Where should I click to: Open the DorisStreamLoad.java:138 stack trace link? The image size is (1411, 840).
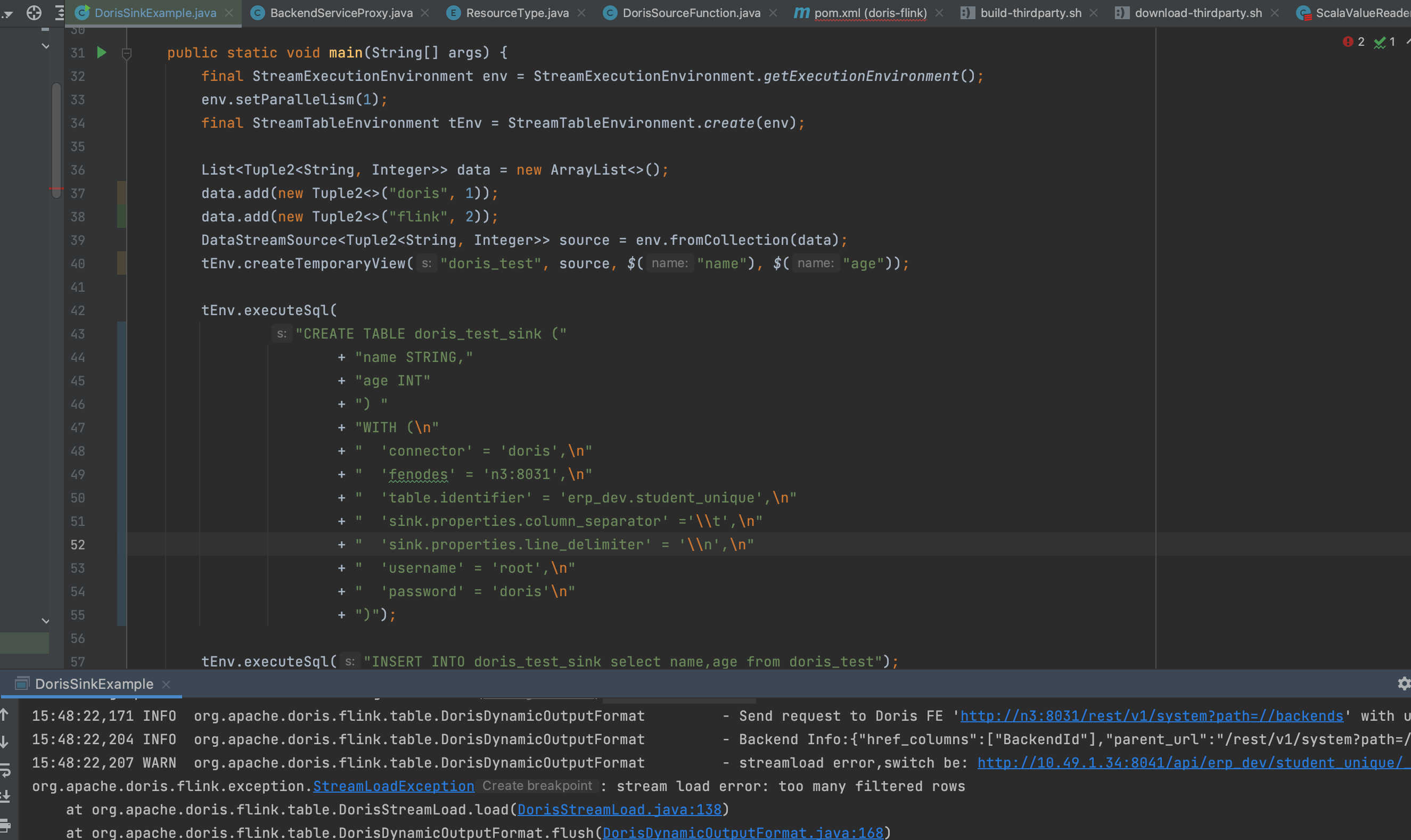620,810
